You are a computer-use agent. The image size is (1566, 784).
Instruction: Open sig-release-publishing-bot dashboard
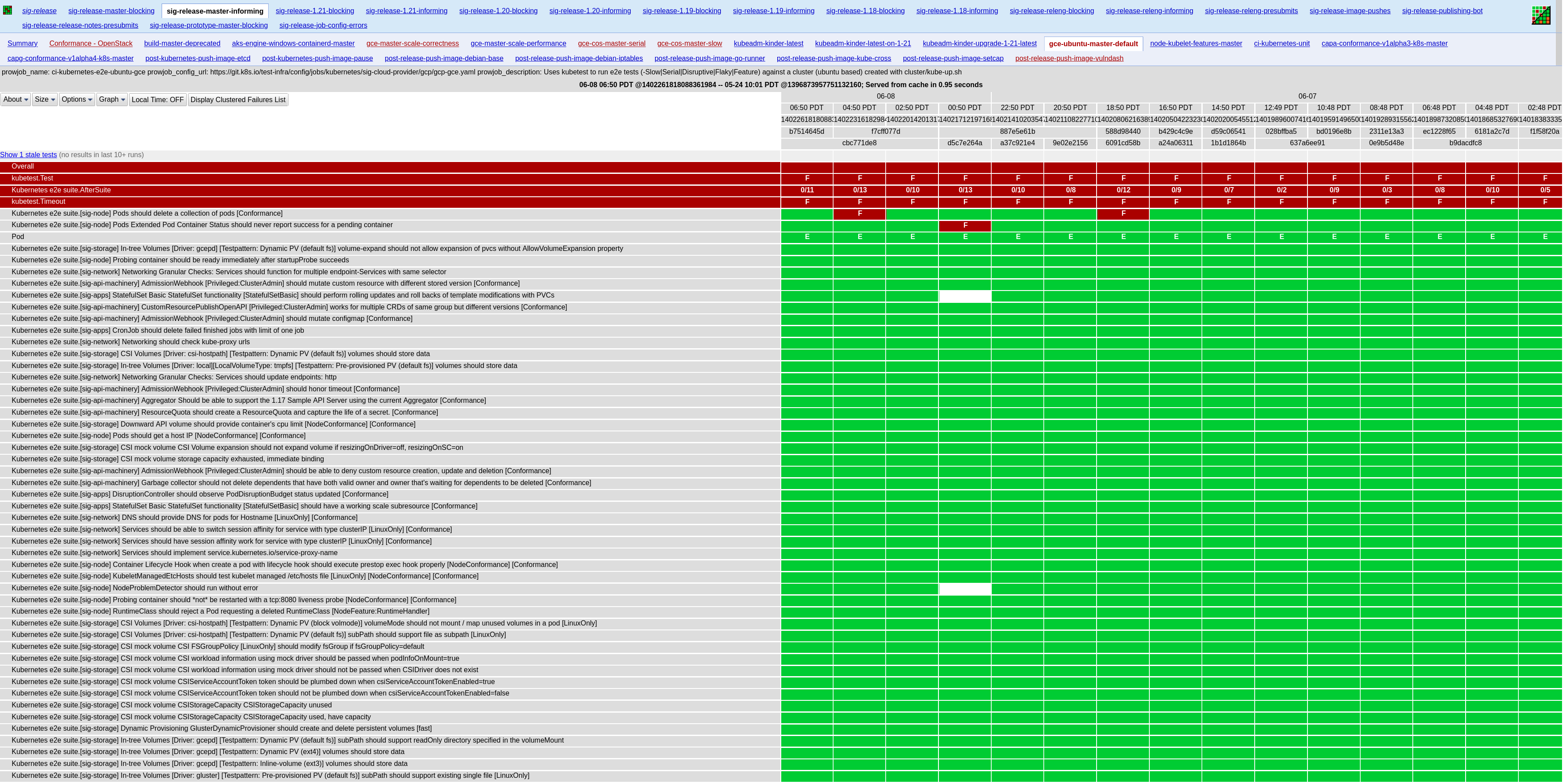tap(1442, 11)
